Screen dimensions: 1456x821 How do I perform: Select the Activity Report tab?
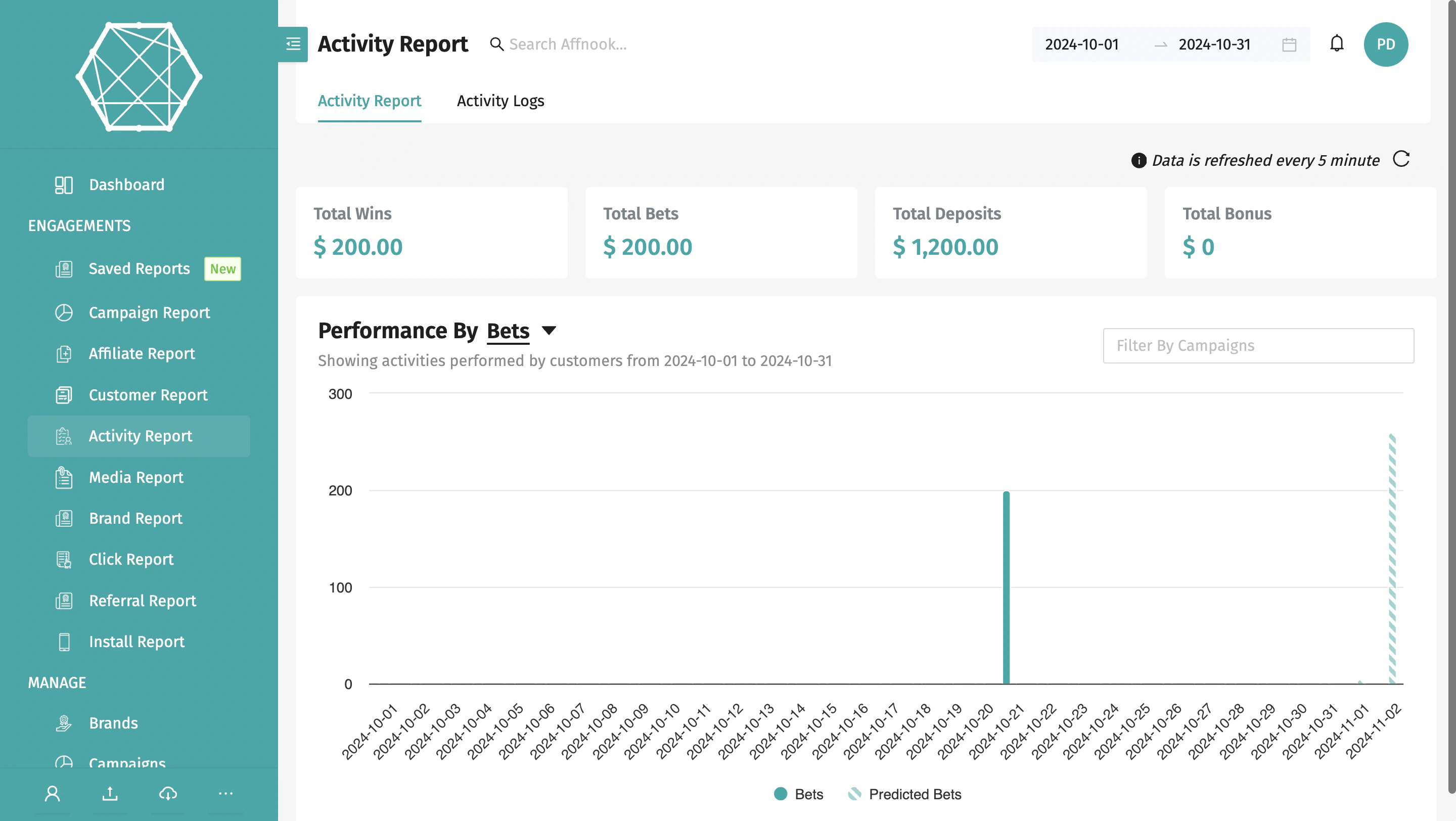point(370,101)
